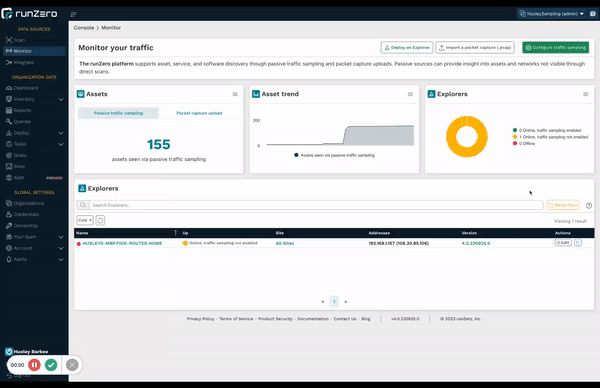Viewport: 600px width, 388px height.
Task: Open HuxleySampling admin organization dropdown
Action: (552, 14)
